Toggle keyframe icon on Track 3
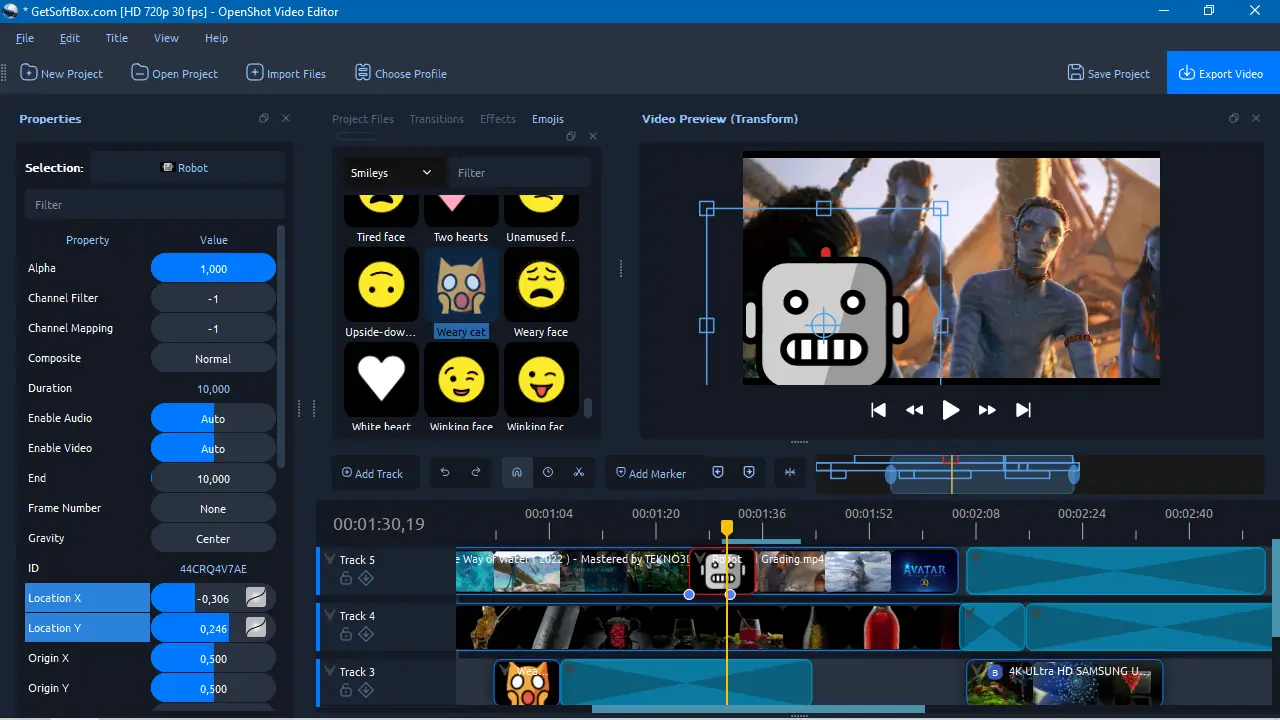The image size is (1280, 720). click(x=366, y=689)
